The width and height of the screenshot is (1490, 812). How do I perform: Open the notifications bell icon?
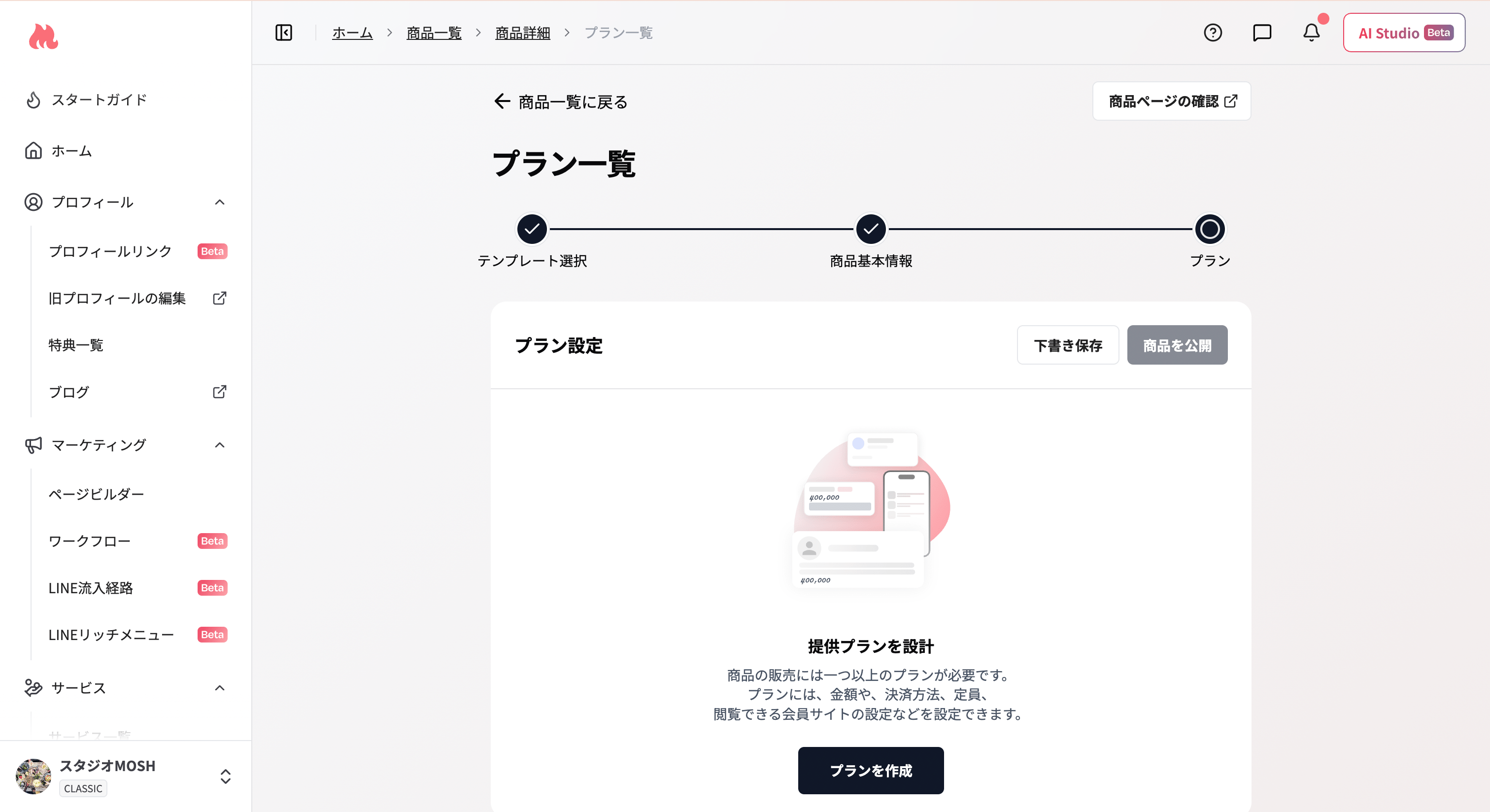pos(1311,33)
